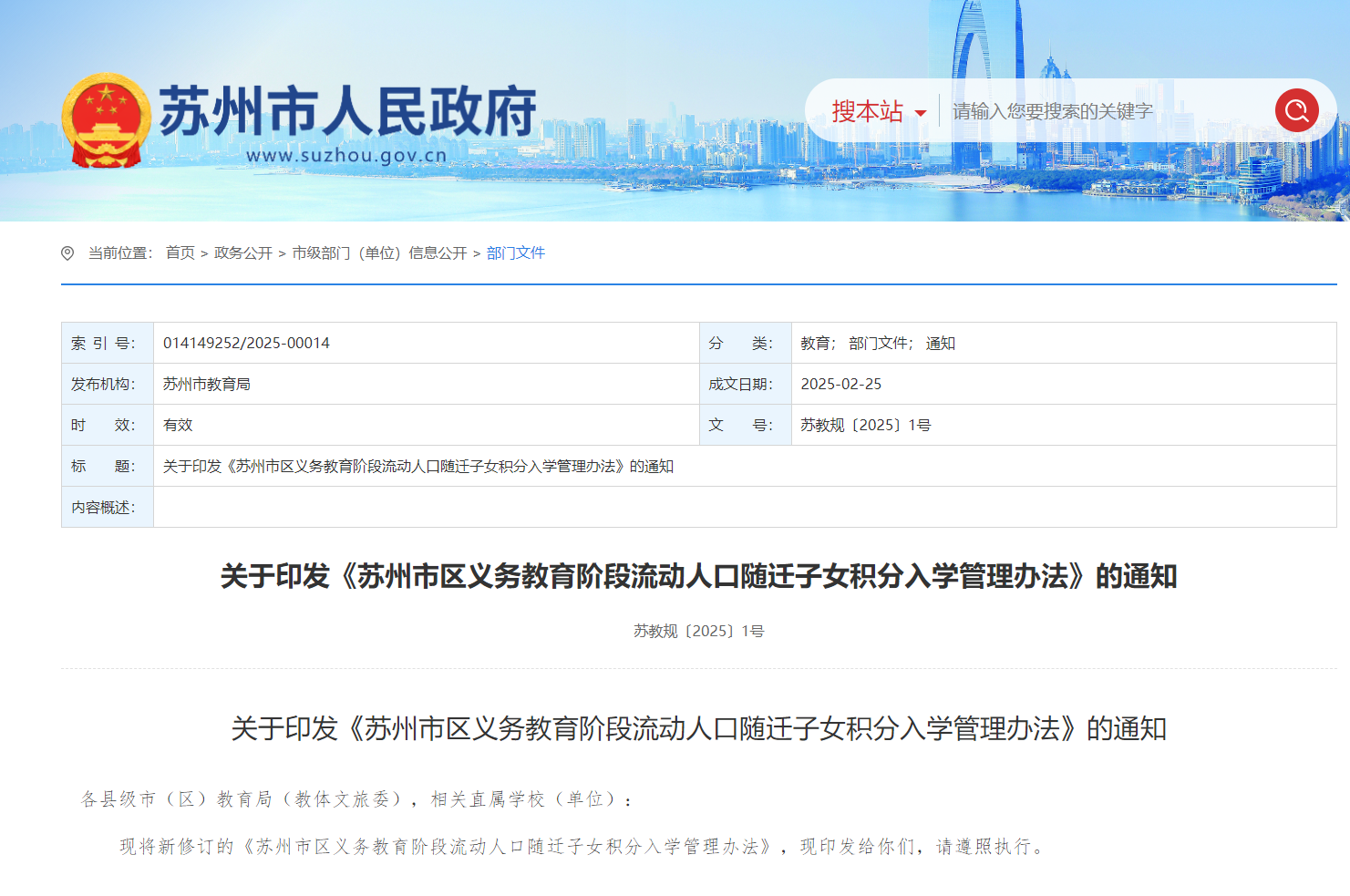Image resolution: width=1350 pixels, height=896 pixels.
Task: Click the notice title in the 标题 row
Action: tap(417, 467)
